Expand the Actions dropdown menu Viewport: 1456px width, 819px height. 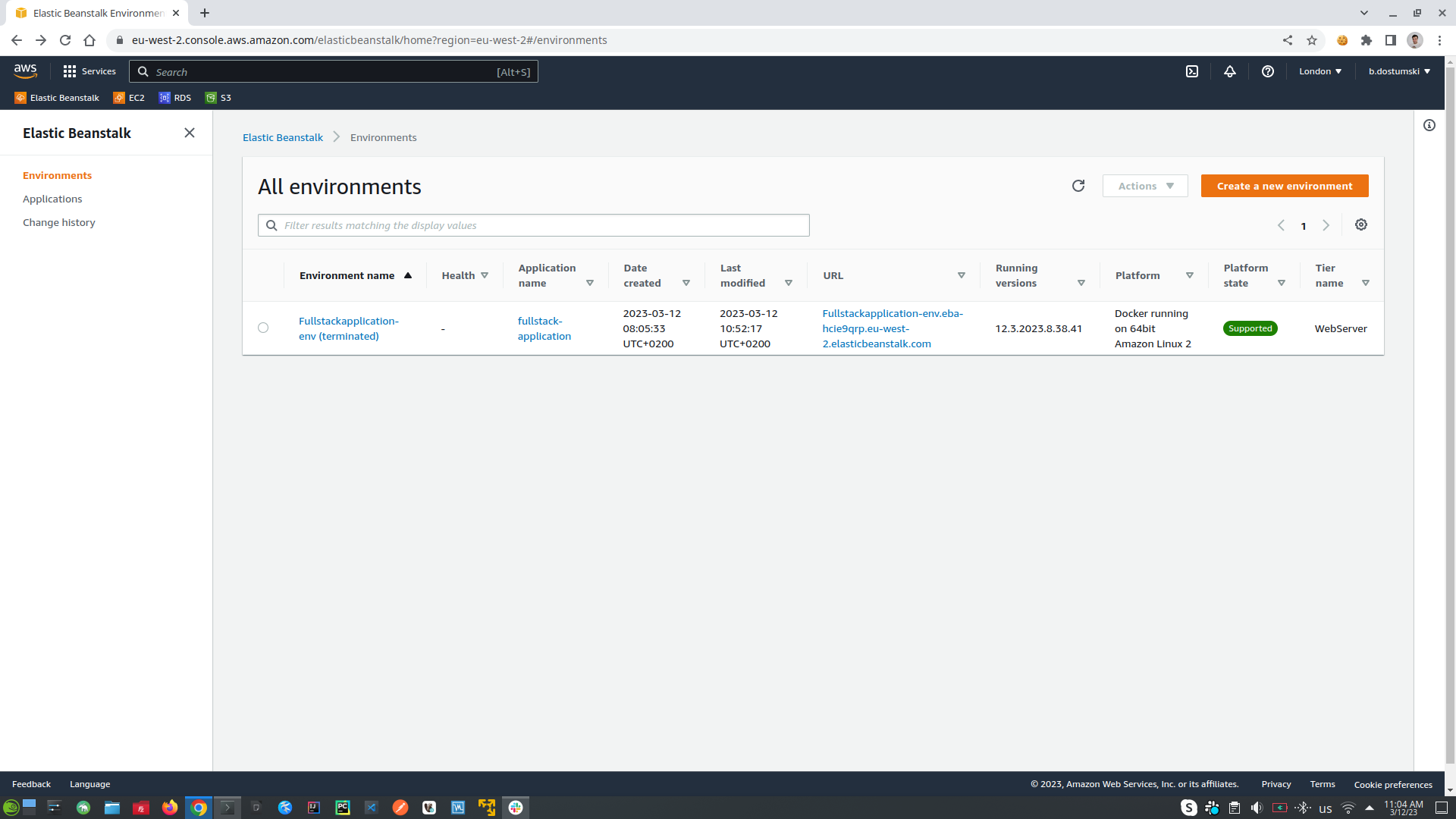[x=1144, y=185]
